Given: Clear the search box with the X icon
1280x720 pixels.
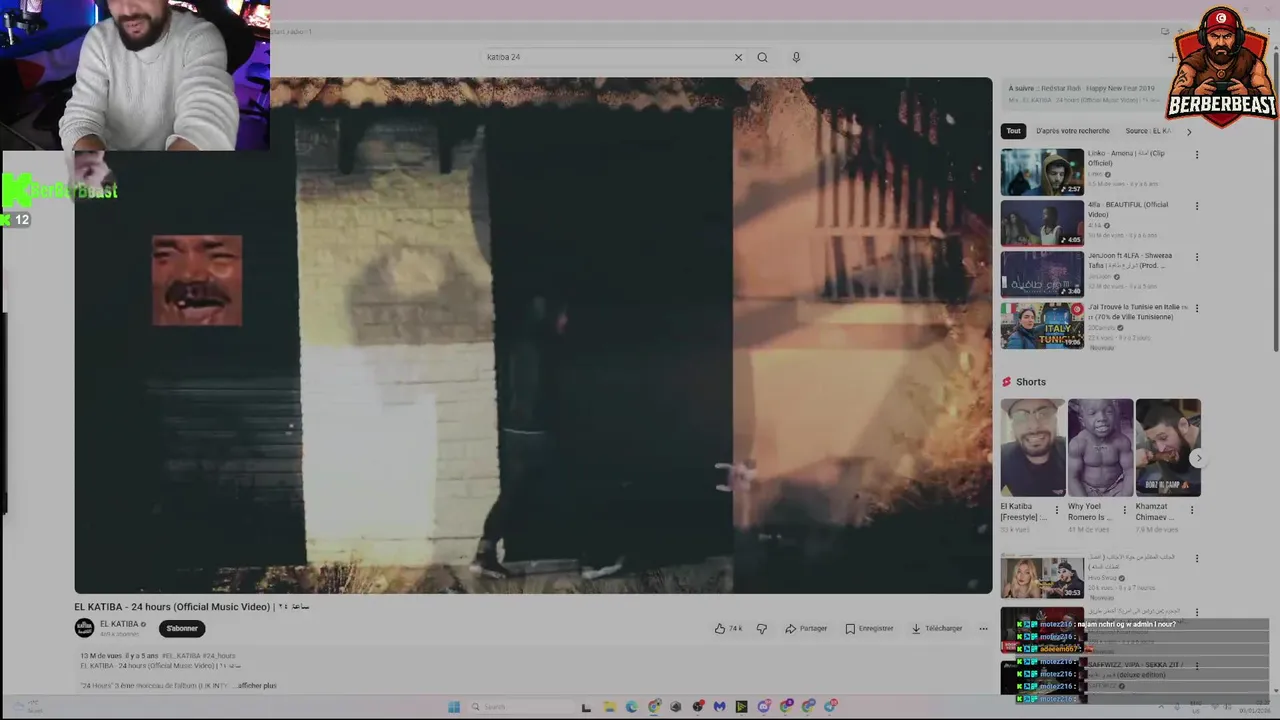Looking at the screenshot, I should (738, 57).
